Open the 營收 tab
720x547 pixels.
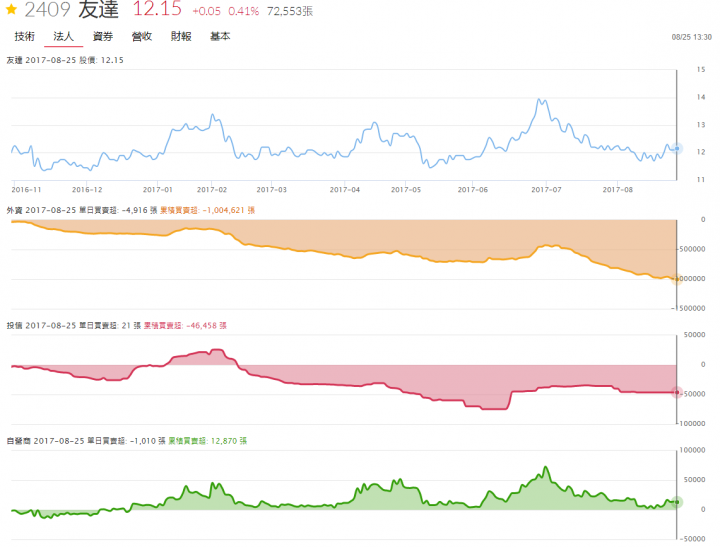click(x=141, y=36)
